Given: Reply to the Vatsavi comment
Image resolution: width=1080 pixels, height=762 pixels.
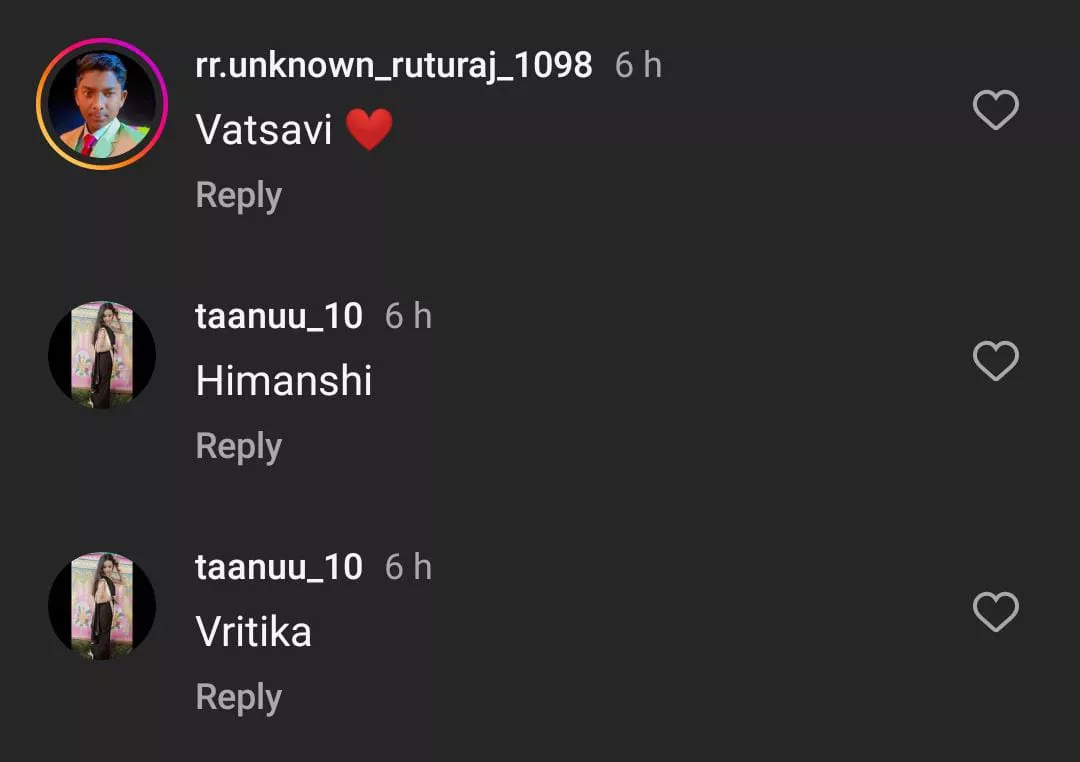Looking at the screenshot, I should 238,195.
